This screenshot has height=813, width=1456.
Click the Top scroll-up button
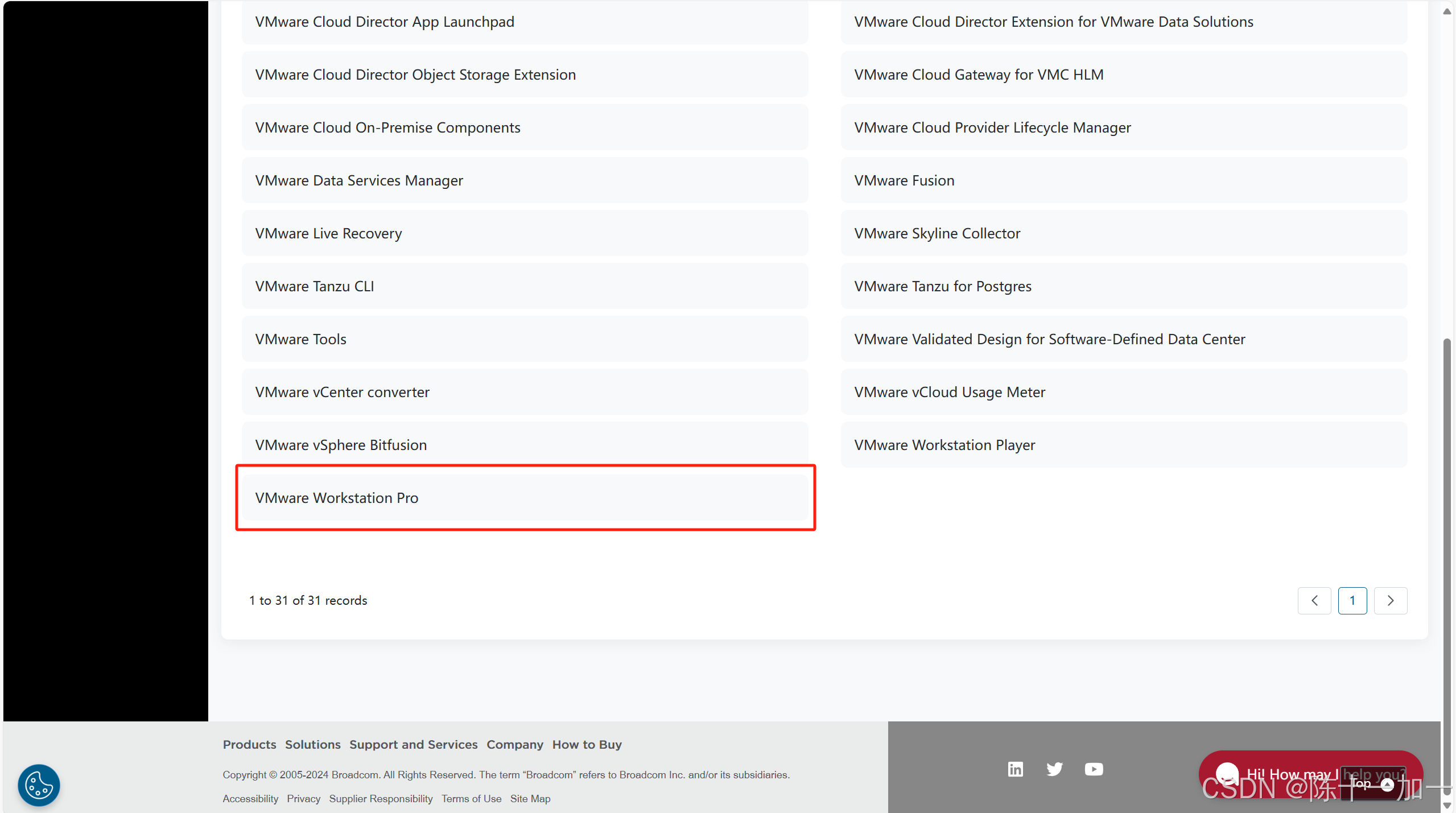1372,784
